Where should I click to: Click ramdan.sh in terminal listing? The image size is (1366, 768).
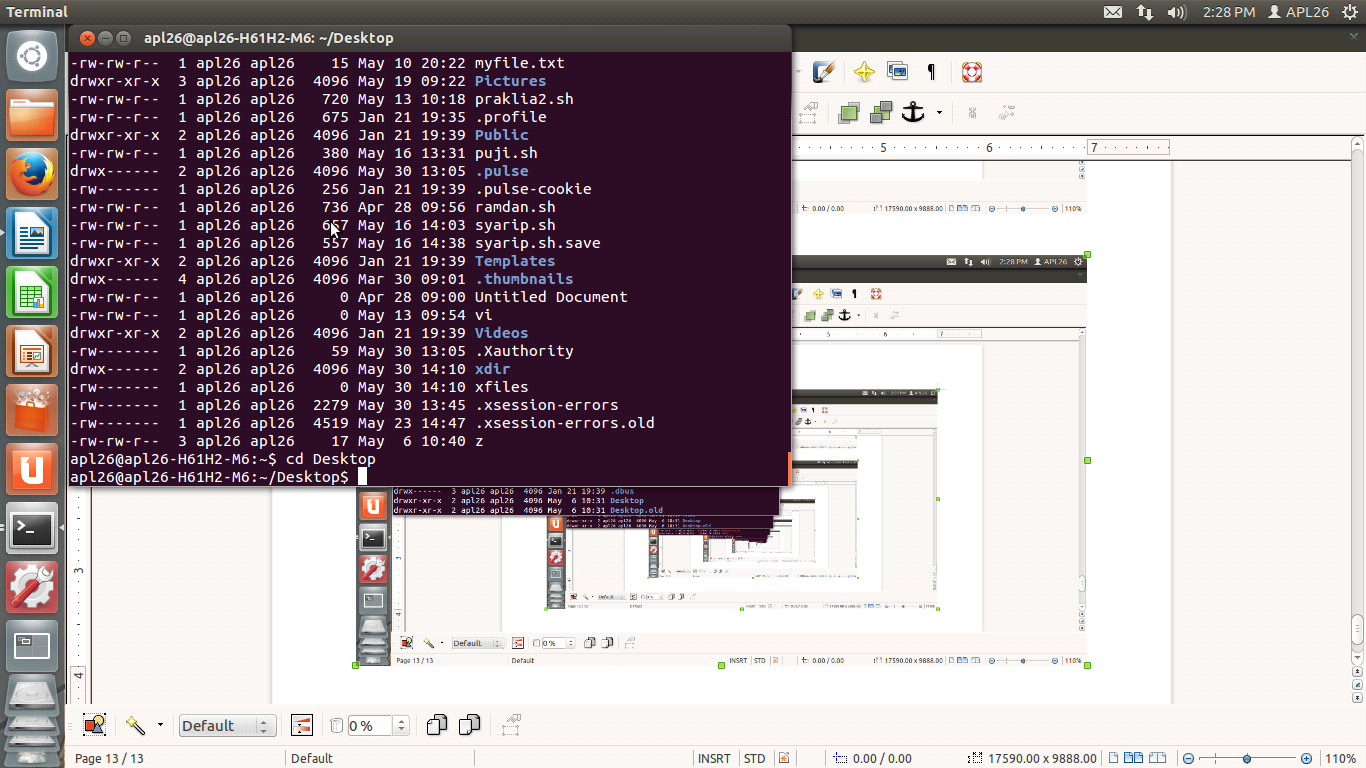click(515, 207)
